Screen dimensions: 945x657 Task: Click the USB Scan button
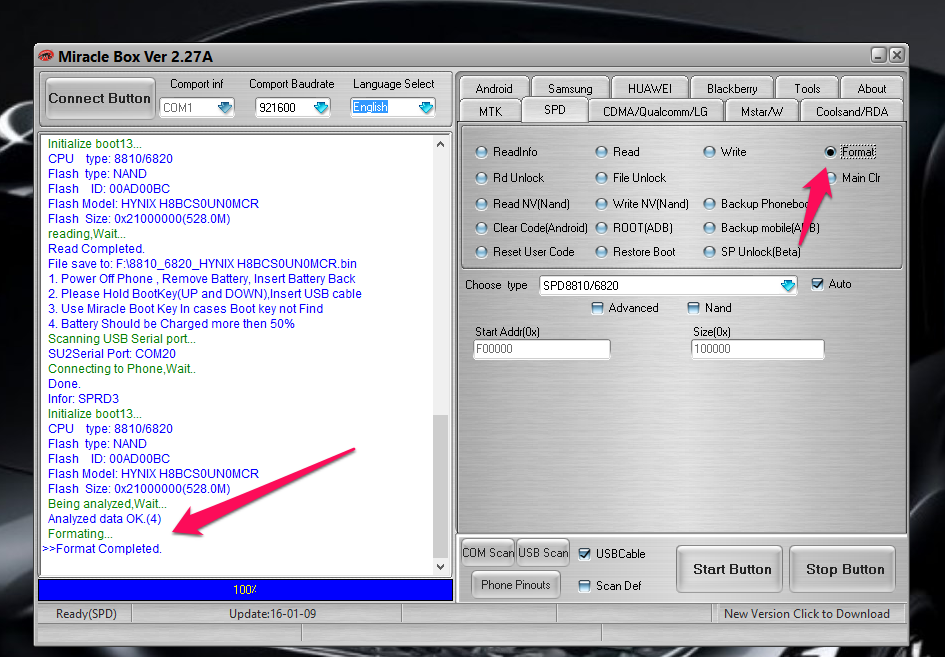(542, 553)
